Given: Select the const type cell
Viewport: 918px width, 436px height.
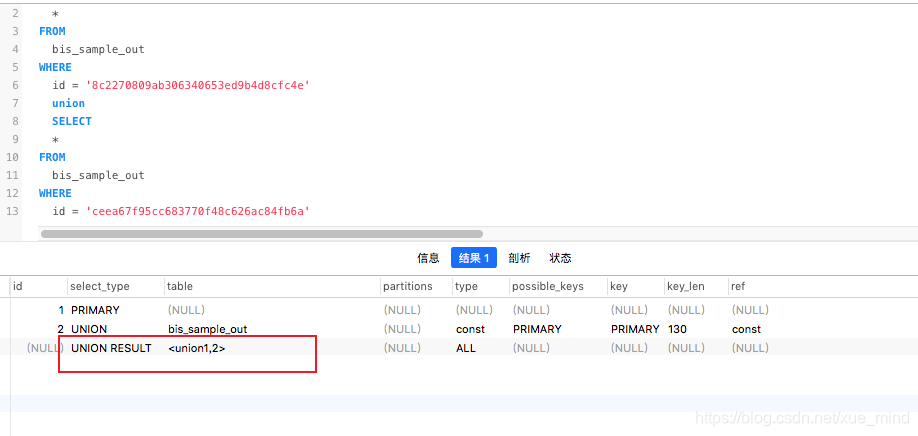Looking at the screenshot, I should [x=471, y=329].
